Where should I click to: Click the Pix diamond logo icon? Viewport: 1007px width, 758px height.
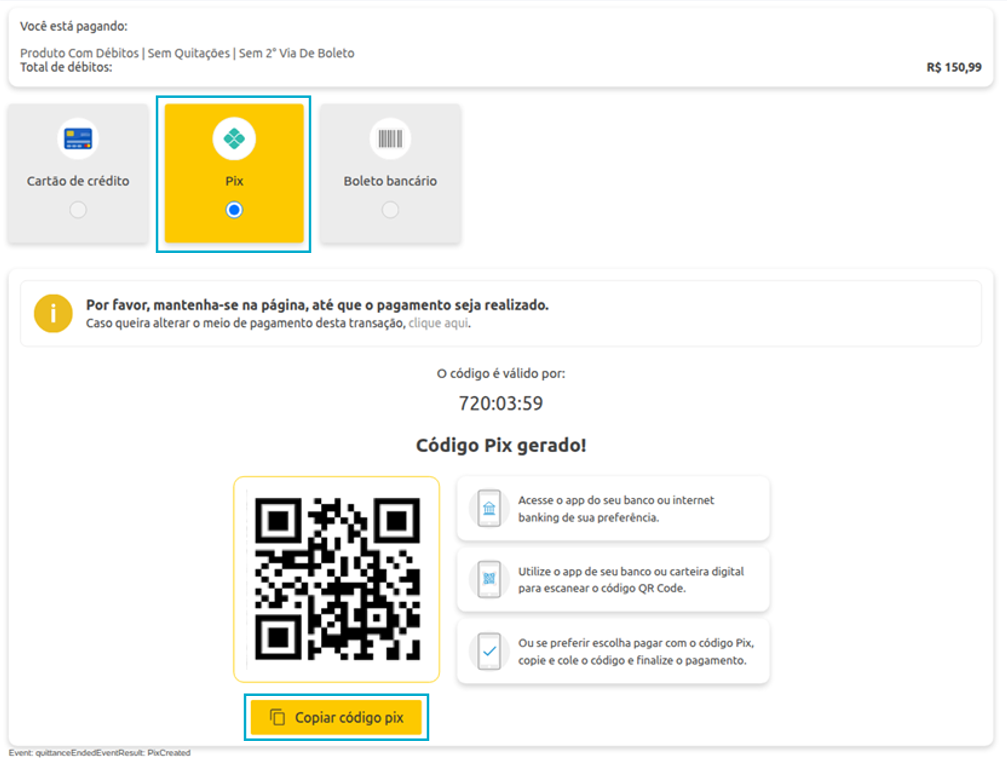[234, 138]
